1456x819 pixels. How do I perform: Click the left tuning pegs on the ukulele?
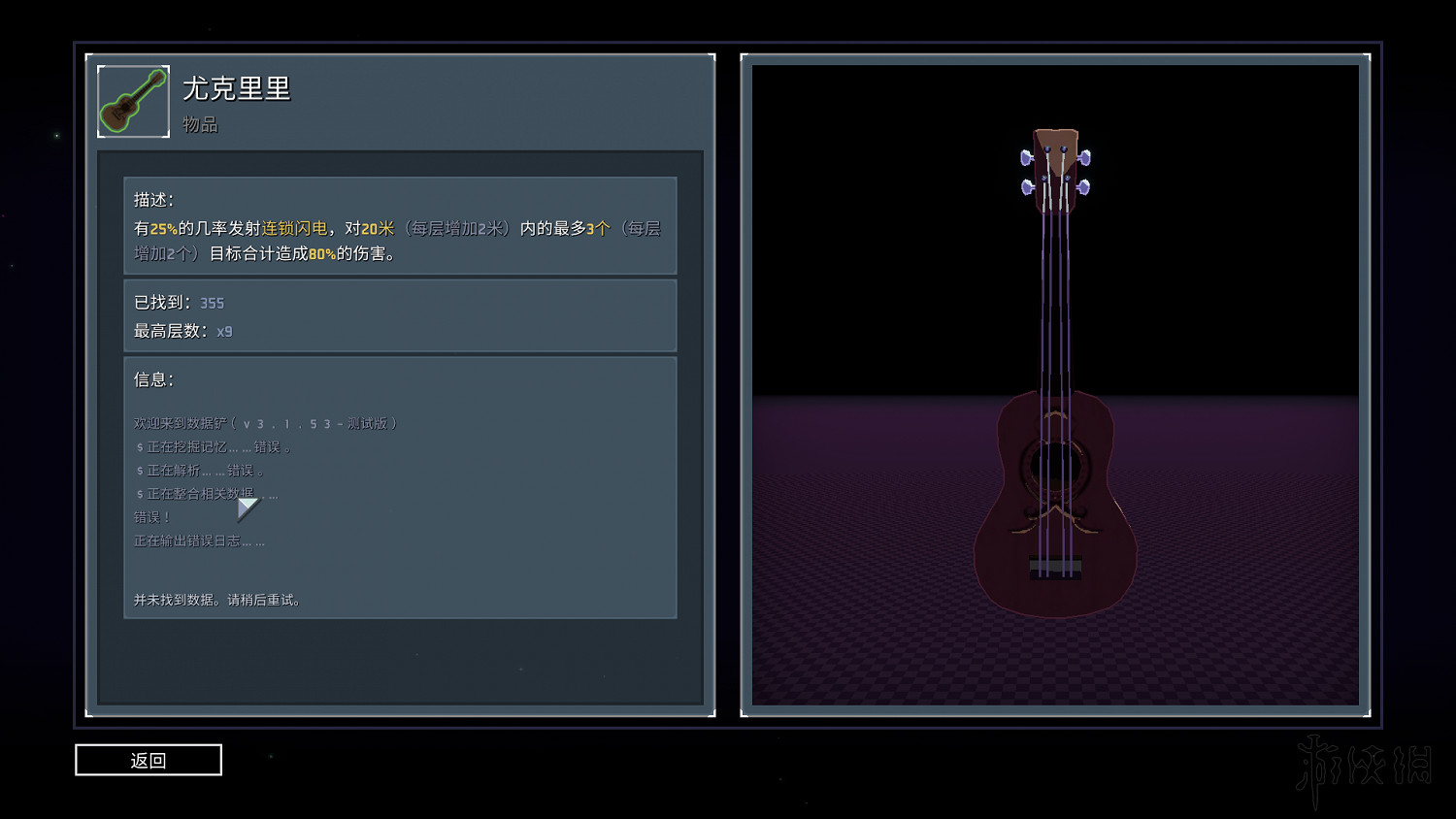(1027, 172)
